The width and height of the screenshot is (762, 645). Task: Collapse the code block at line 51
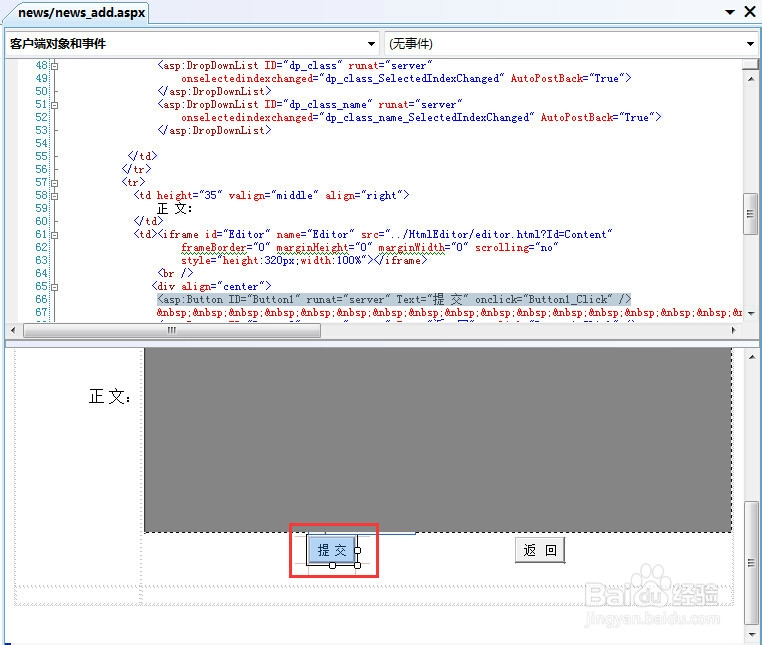tap(54, 105)
